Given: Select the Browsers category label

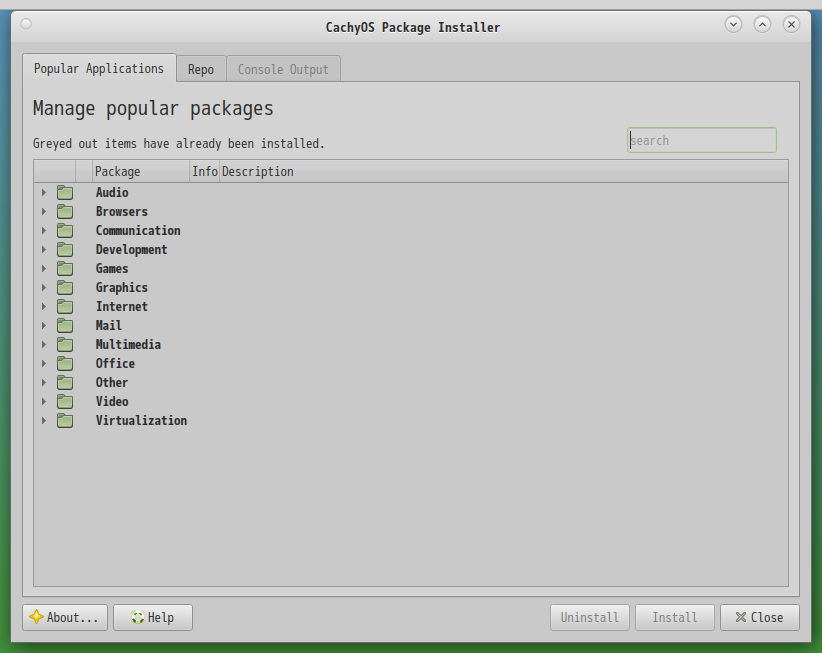Looking at the screenshot, I should tap(122, 212).
